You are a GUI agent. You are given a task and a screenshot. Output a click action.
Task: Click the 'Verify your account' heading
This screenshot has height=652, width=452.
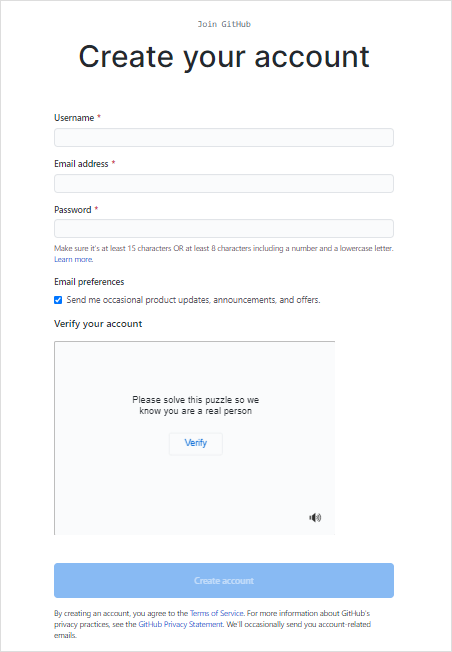(98, 324)
